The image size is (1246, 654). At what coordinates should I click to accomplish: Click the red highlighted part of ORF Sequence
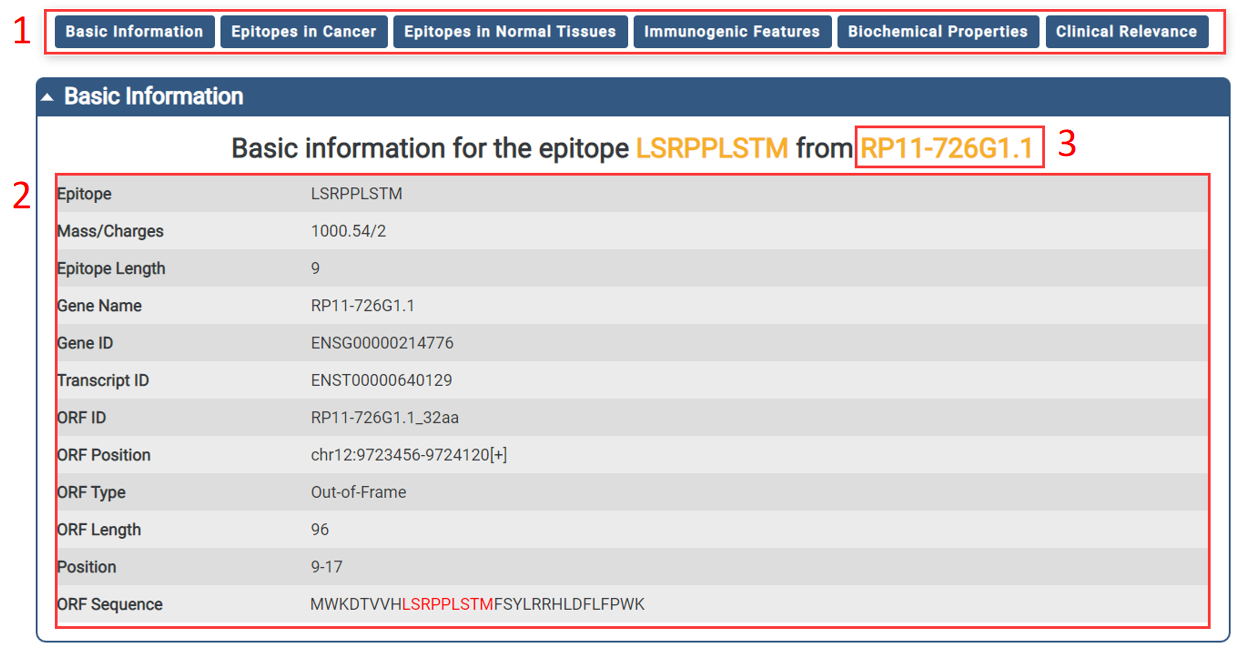448,604
